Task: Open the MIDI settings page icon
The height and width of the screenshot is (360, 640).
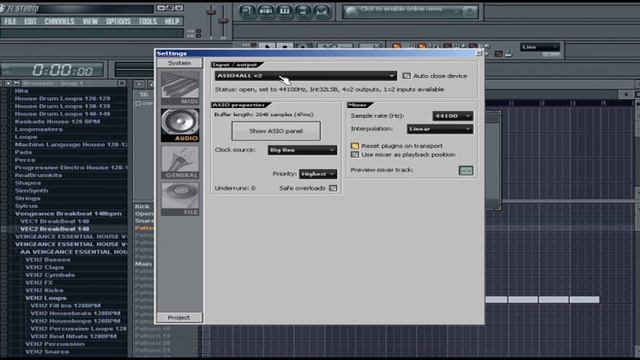Action: pos(180,88)
